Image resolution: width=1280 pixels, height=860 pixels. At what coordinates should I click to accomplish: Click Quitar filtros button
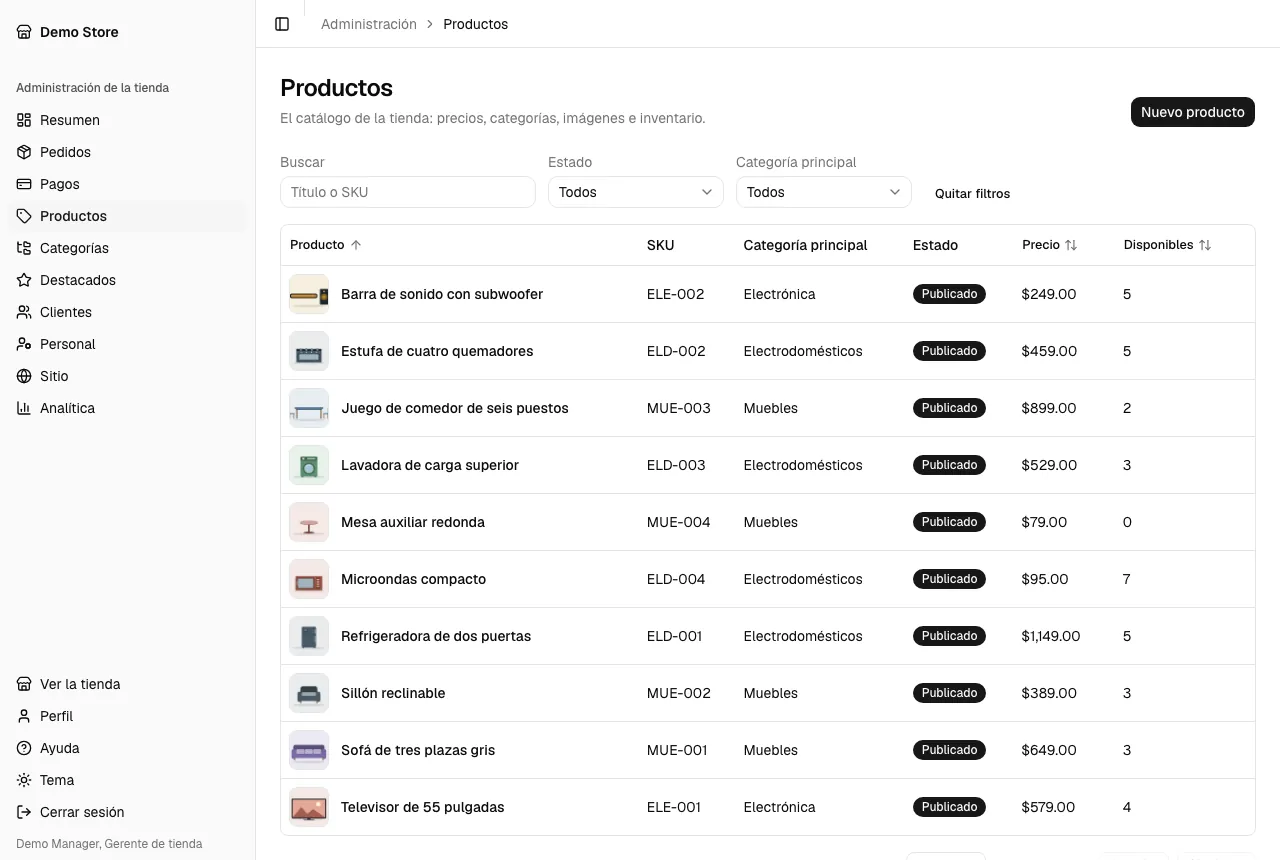point(973,193)
